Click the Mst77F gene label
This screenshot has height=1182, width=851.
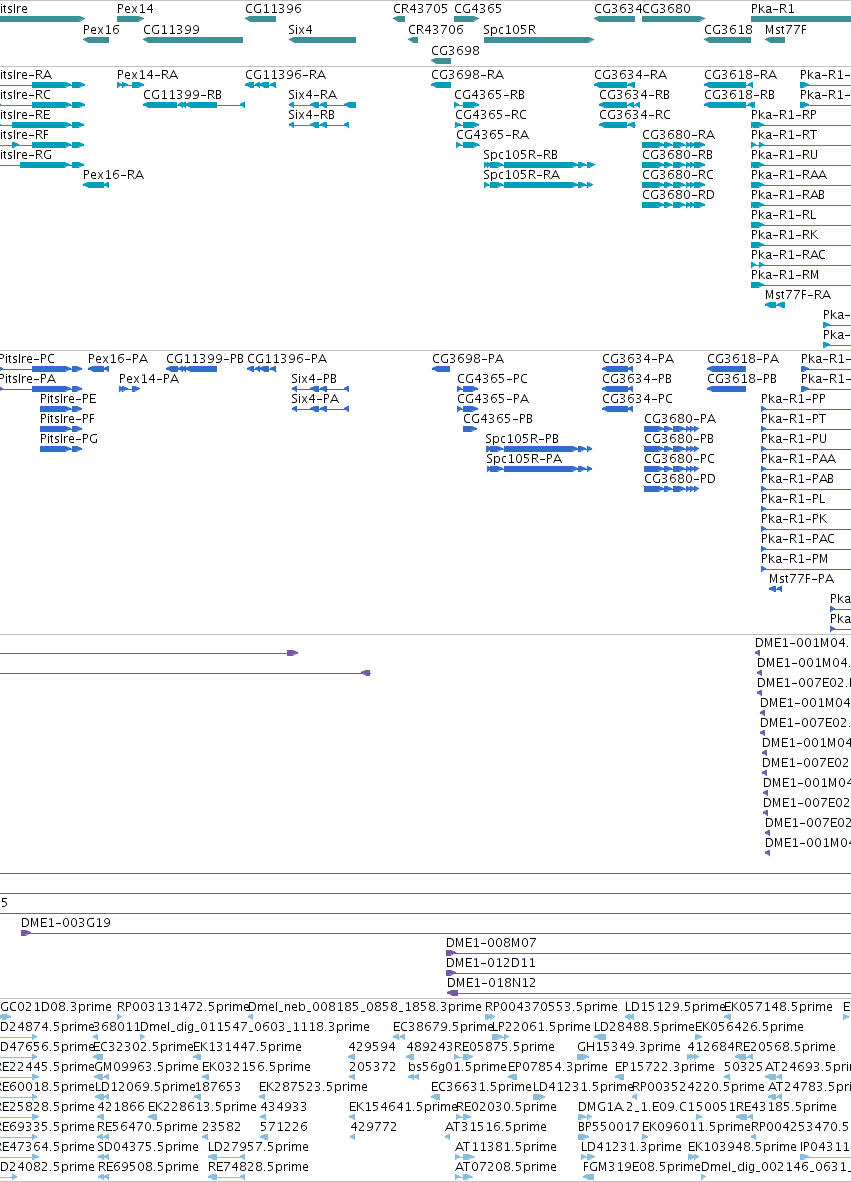point(785,30)
